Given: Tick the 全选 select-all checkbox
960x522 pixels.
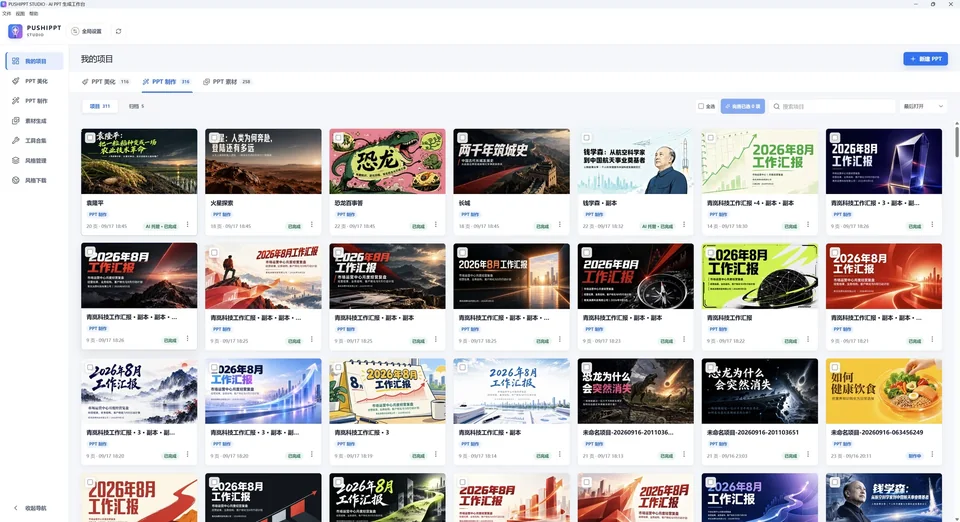Looking at the screenshot, I should click(x=701, y=106).
